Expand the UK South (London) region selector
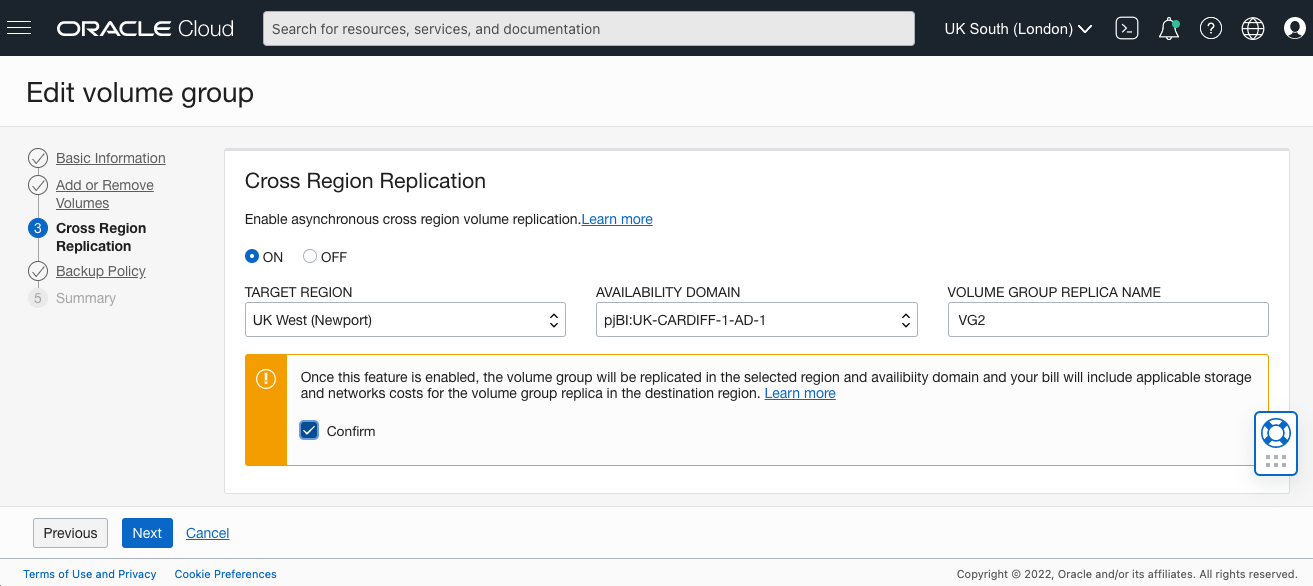 (1016, 28)
